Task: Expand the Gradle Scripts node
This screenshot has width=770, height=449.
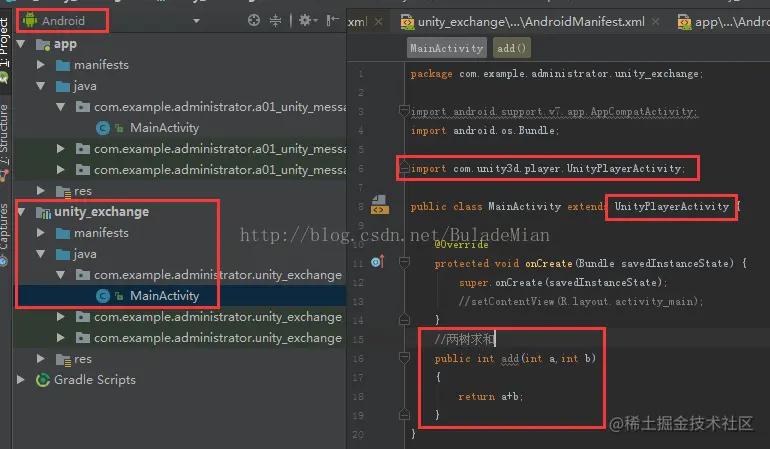Action: 21,380
